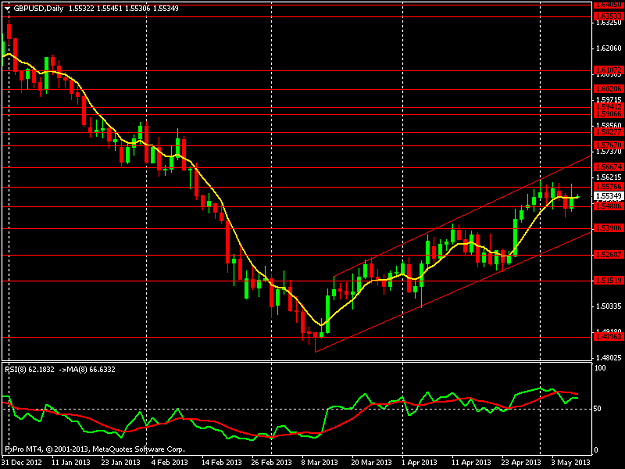This screenshot has height=469, width=625.
Task: Click the 1.62060 price axis value
Action: (x=608, y=49)
